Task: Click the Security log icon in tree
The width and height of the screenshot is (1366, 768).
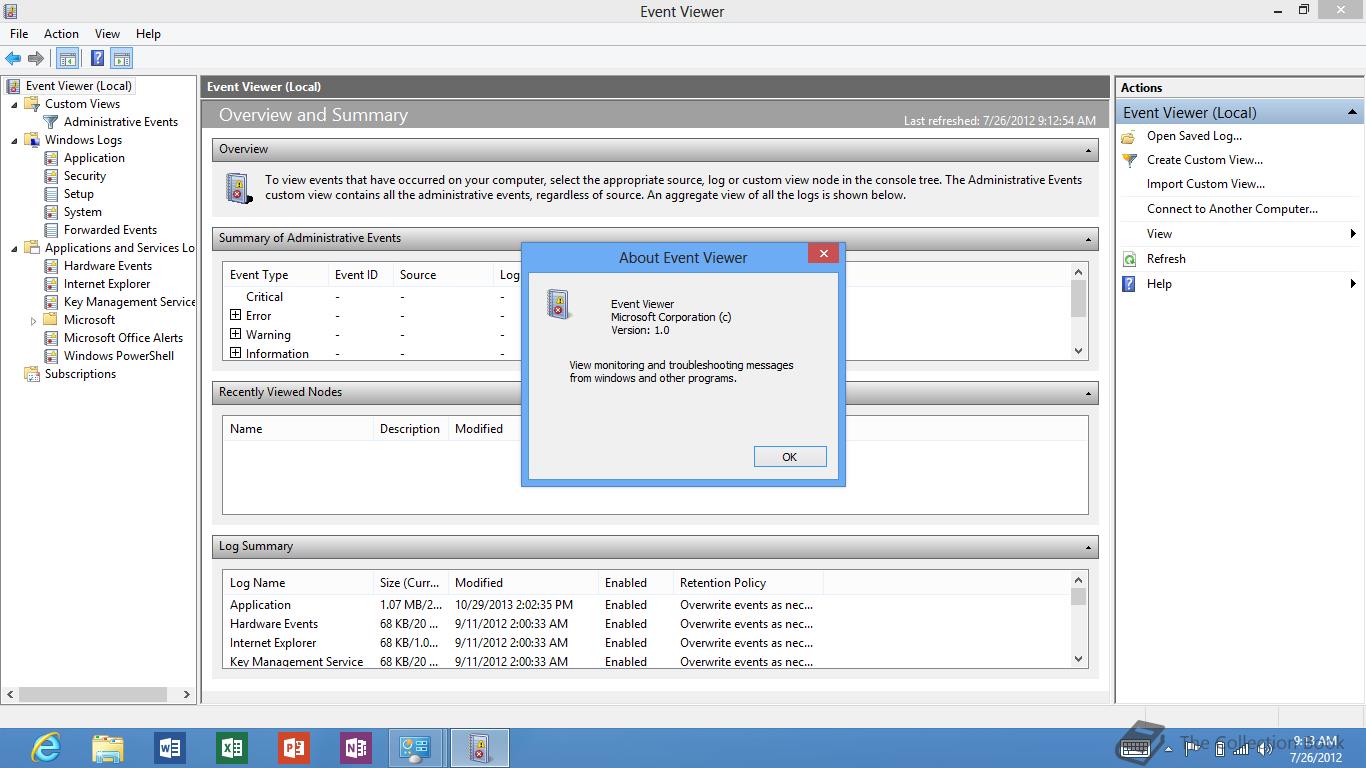Action: click(x=51, y=176)
